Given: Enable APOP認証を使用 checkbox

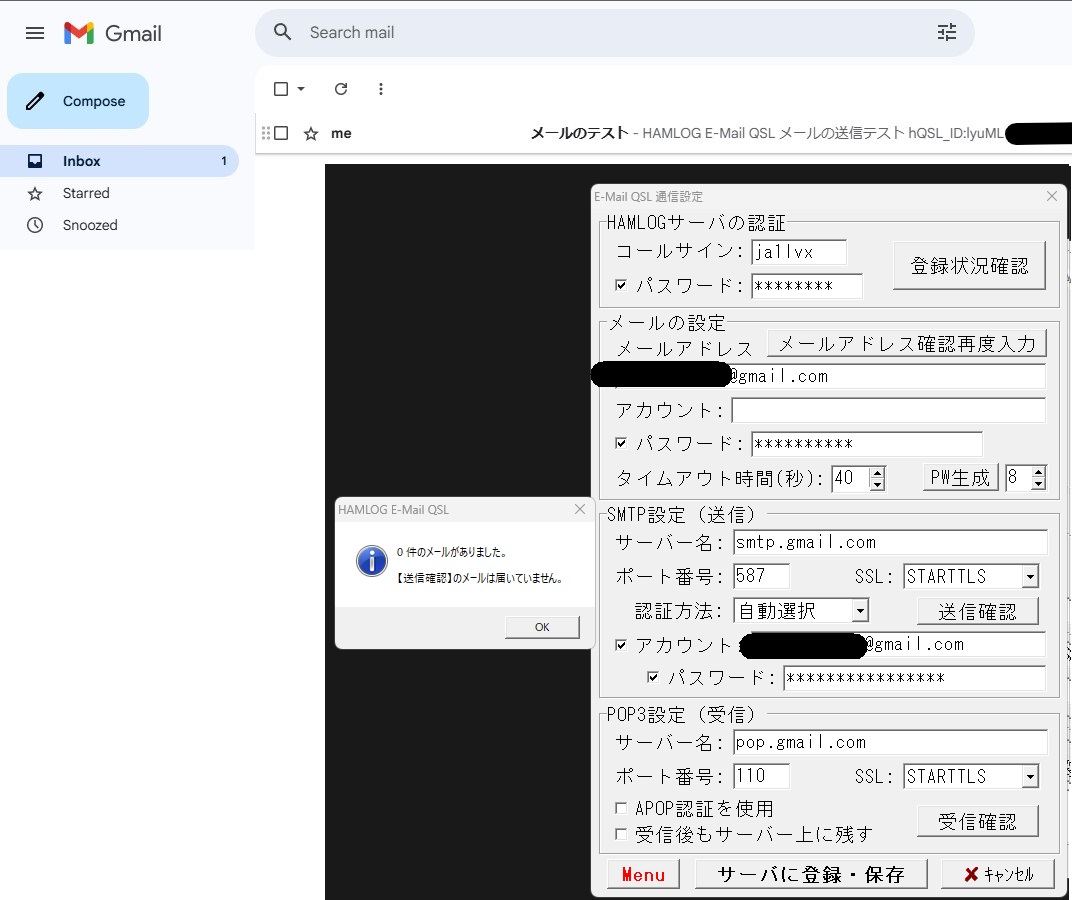Looking at the screenshot, I should point(621,808).
